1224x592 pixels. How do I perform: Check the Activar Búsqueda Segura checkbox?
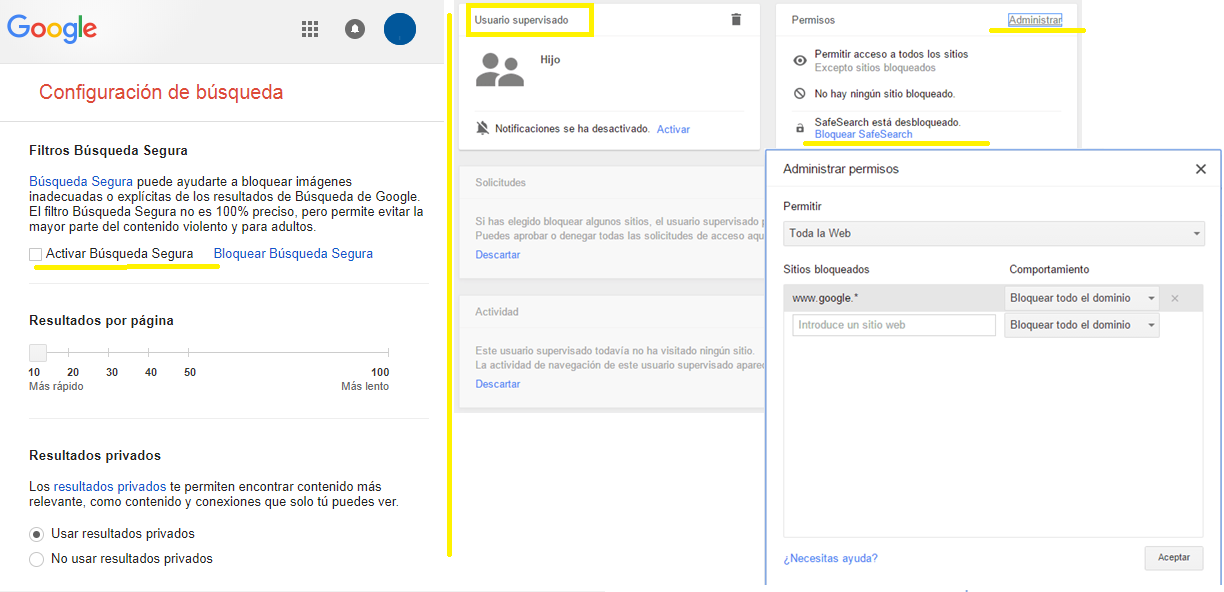(36, 255)
